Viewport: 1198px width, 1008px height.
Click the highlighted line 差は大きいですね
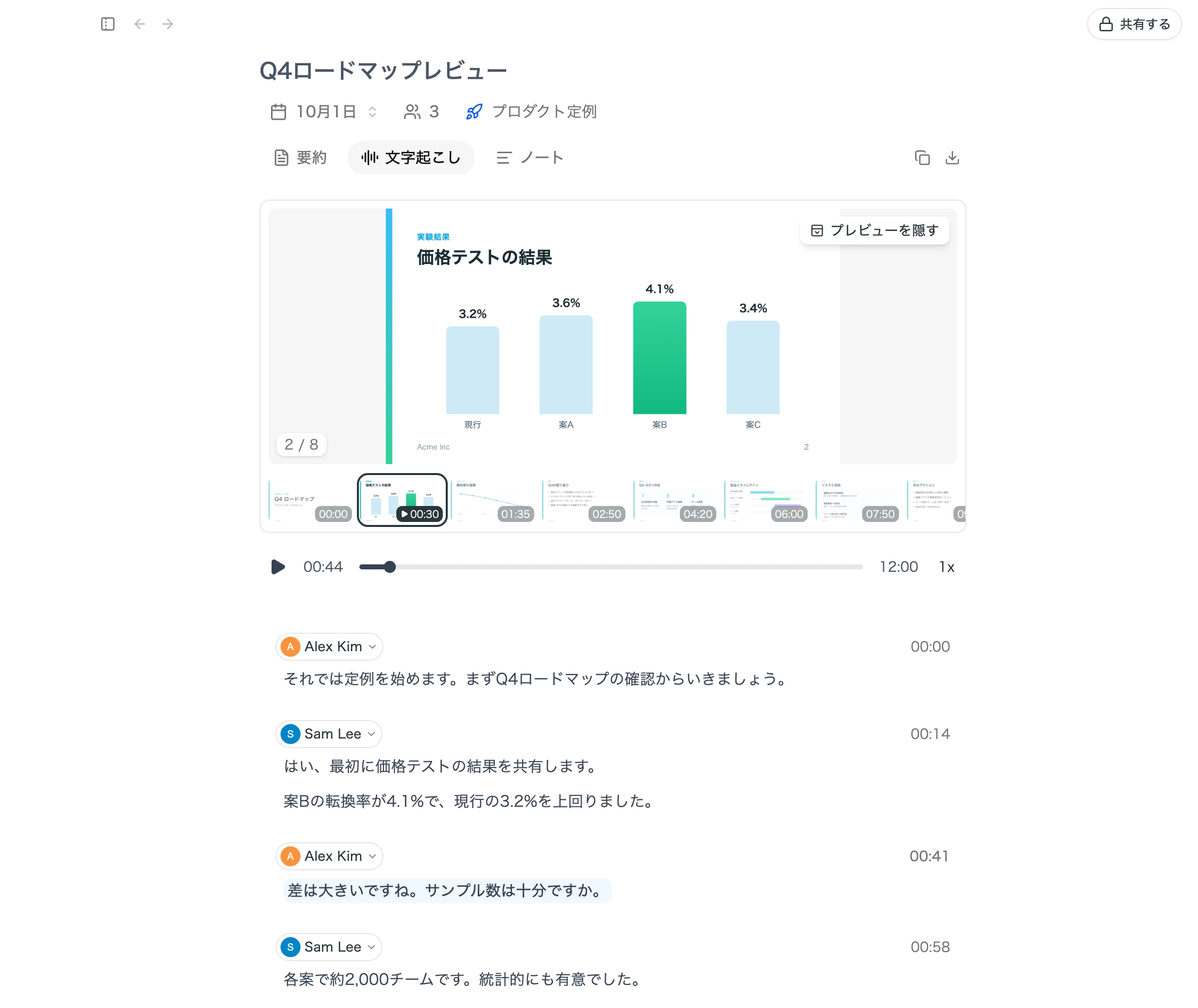(x=447, y=890)
